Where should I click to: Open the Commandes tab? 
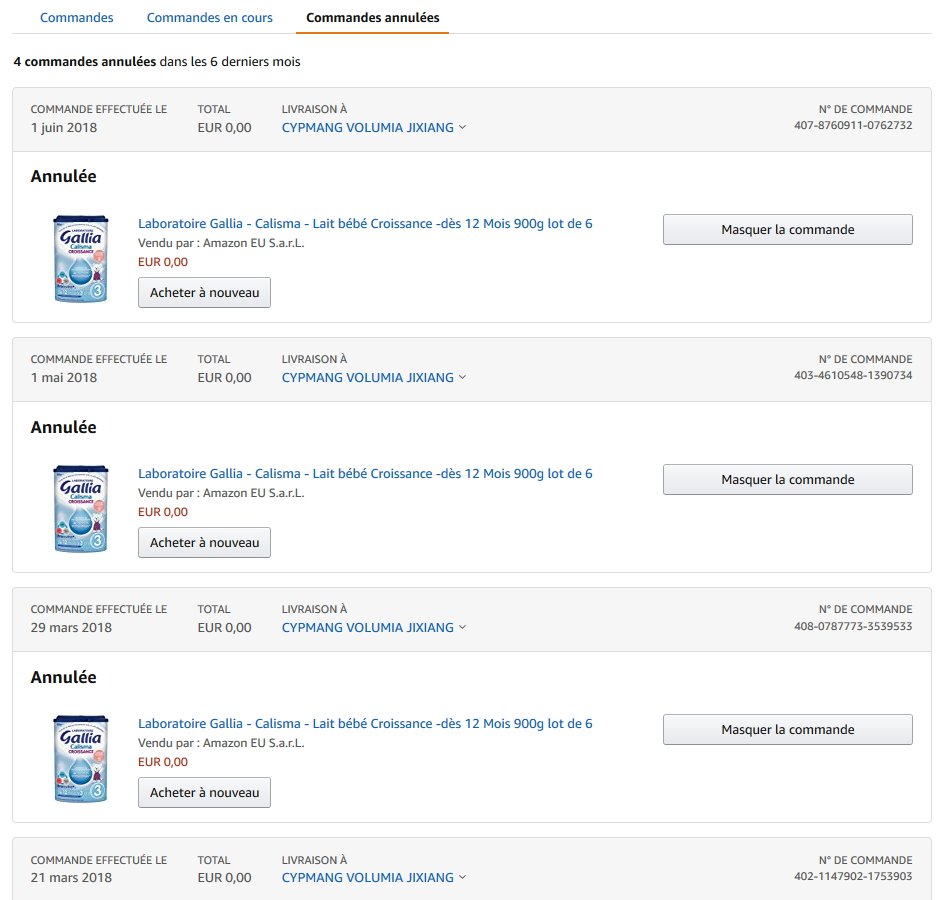tap(76, 17)
